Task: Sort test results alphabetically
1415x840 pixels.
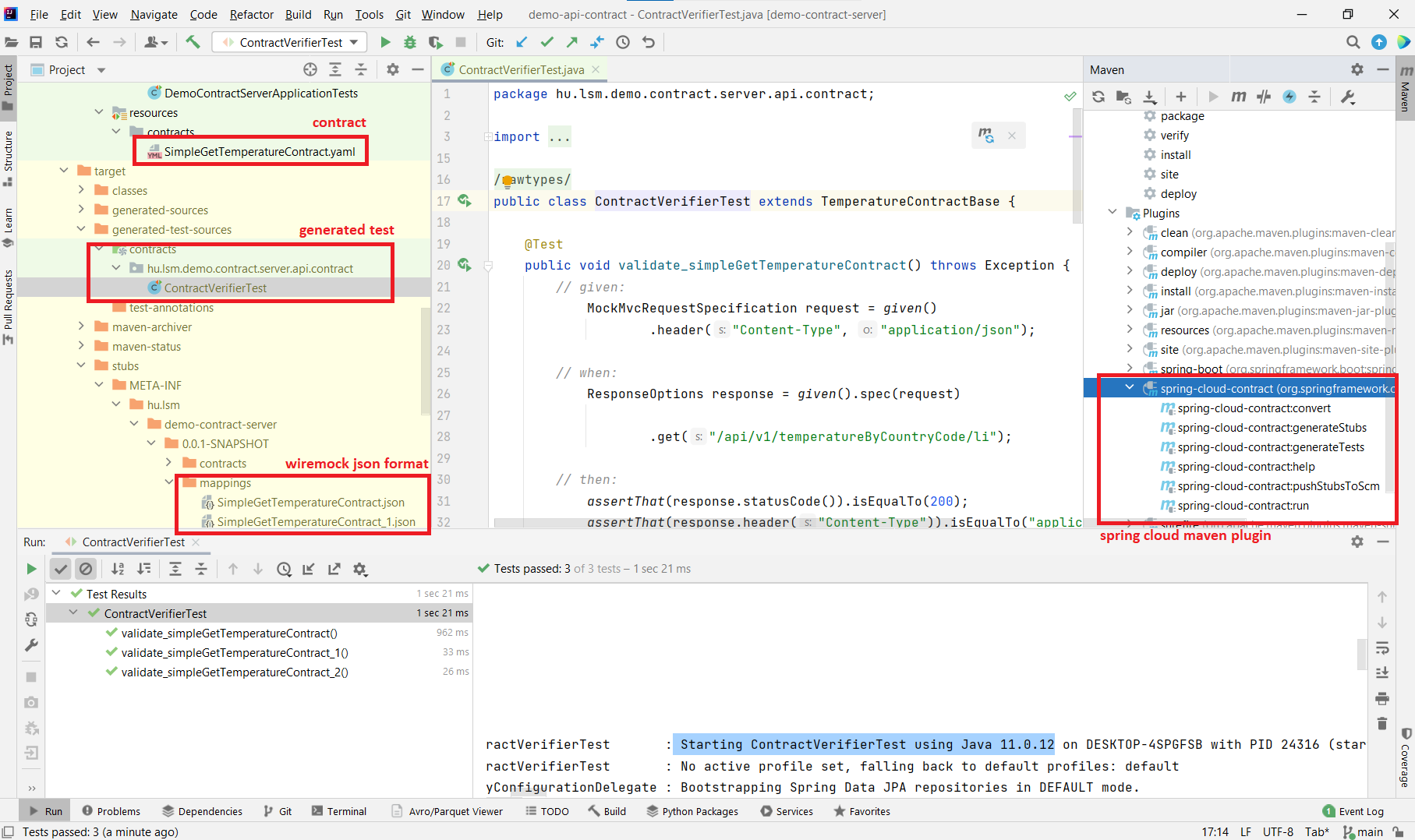Action: click(118, 569)
